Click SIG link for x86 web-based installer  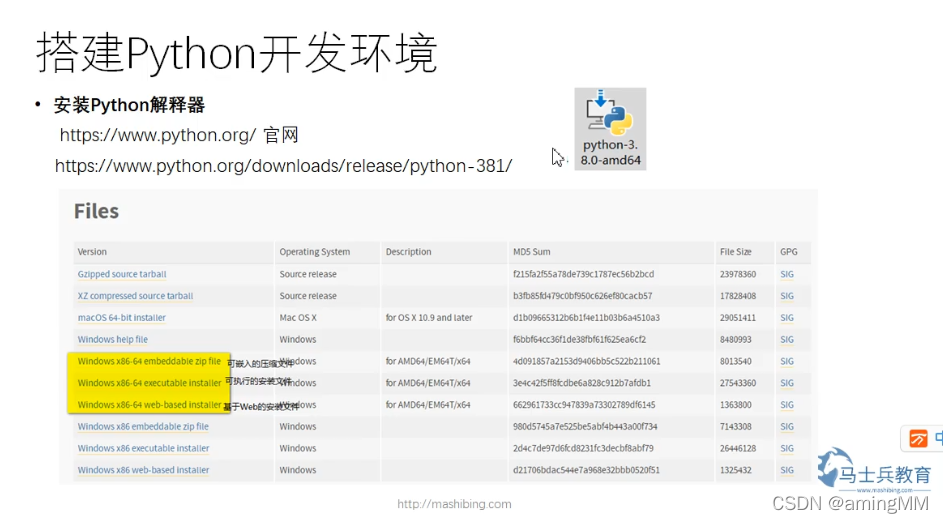787,469
